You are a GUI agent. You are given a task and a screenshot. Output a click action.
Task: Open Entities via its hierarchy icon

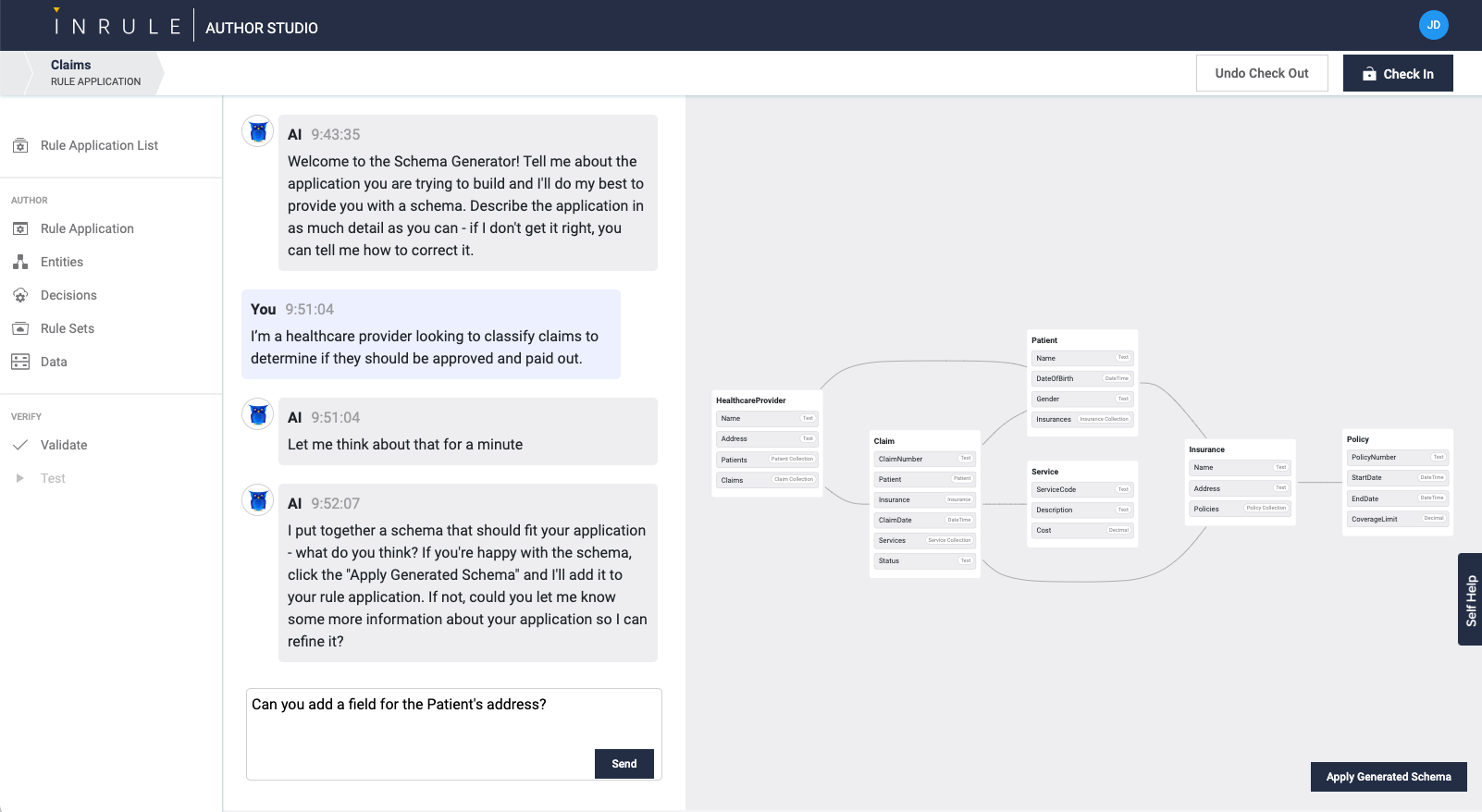[x=20, y=262]
